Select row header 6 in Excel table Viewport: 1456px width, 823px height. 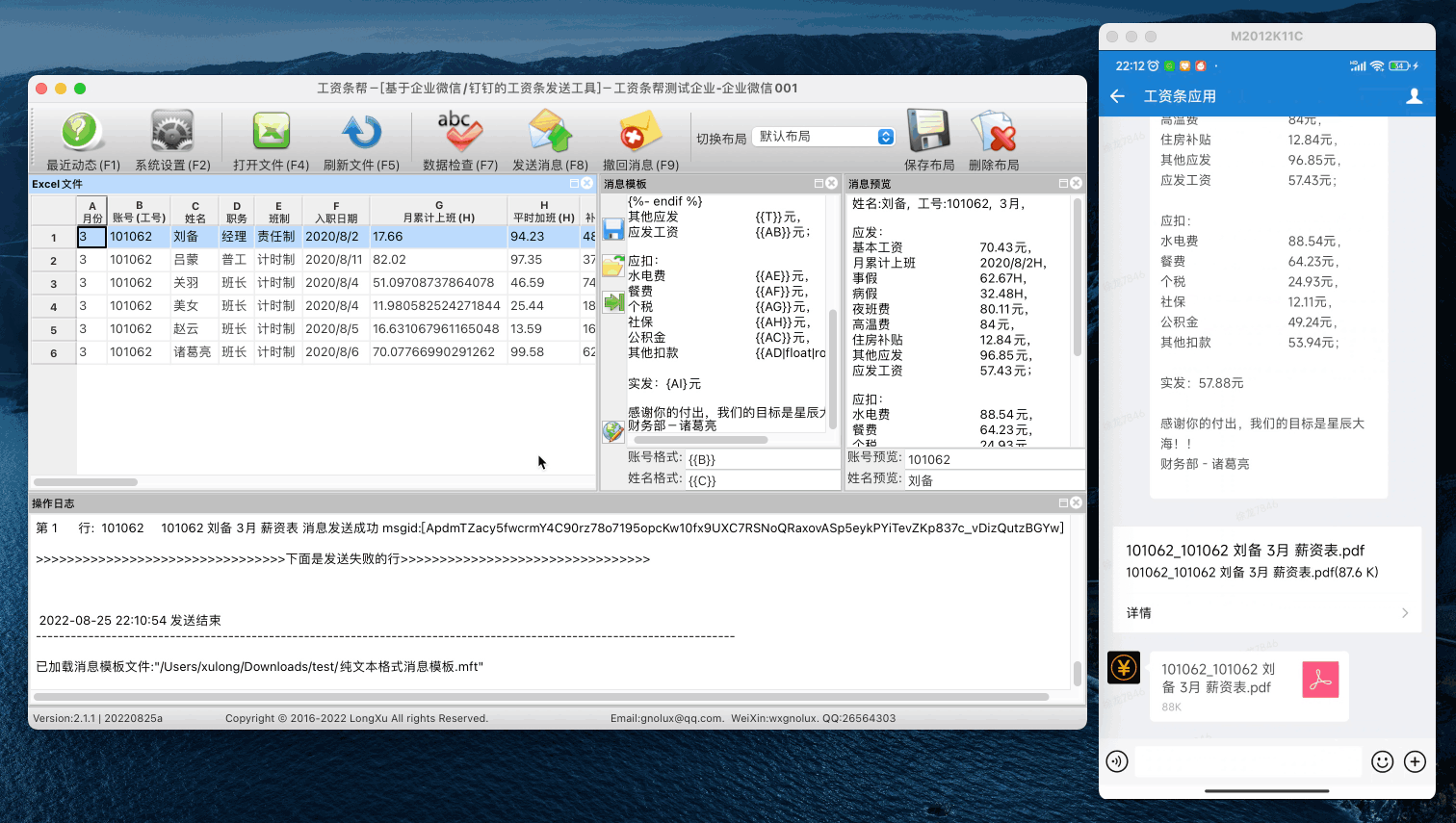coord(53,352)
